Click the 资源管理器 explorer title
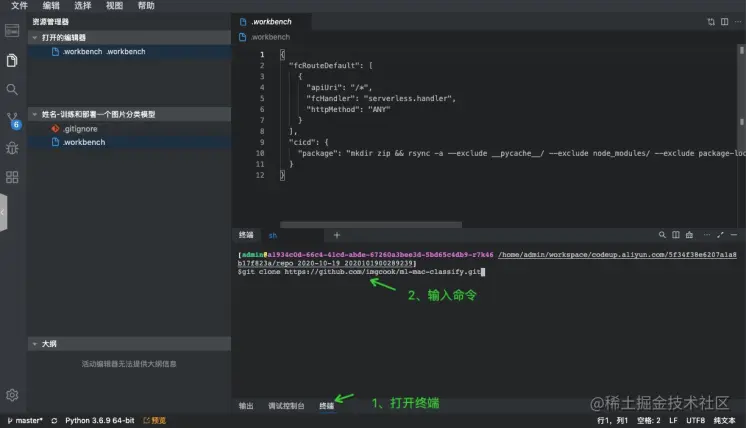 (50, 22)
